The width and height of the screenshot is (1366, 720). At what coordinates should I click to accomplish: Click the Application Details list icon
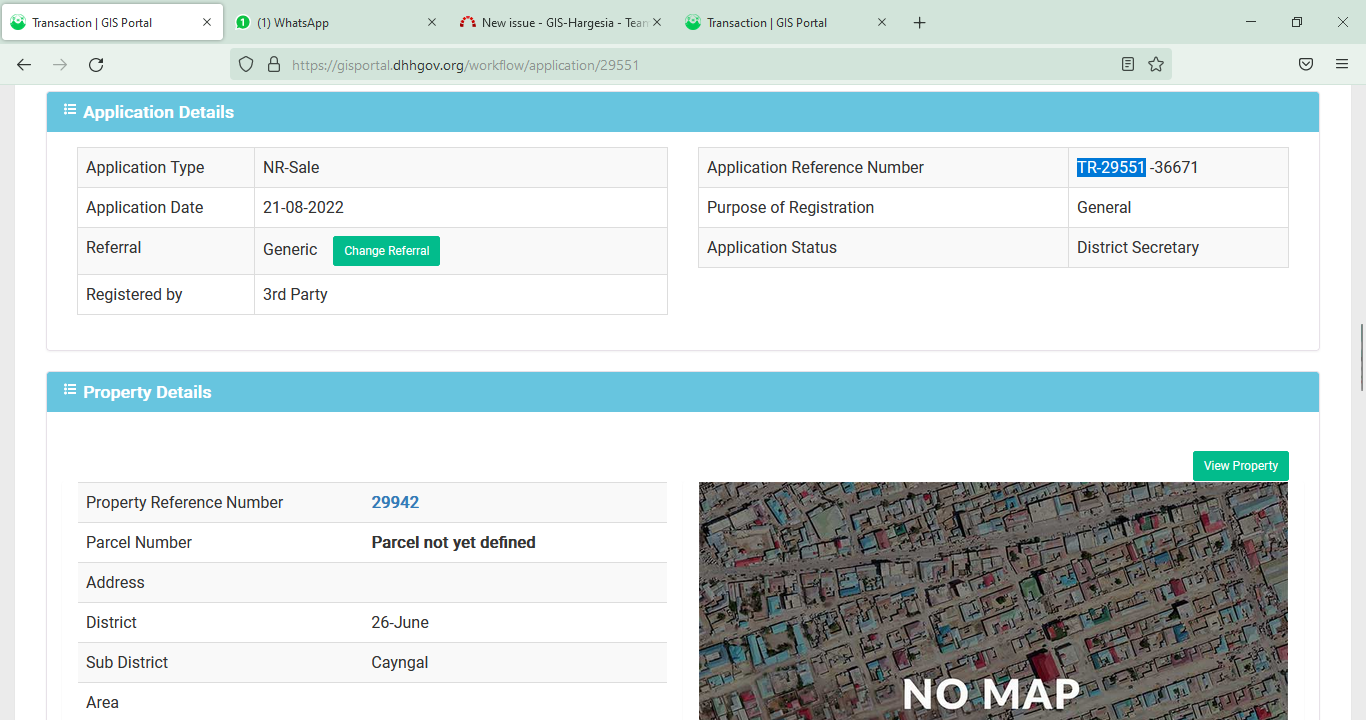coord(70,110)
